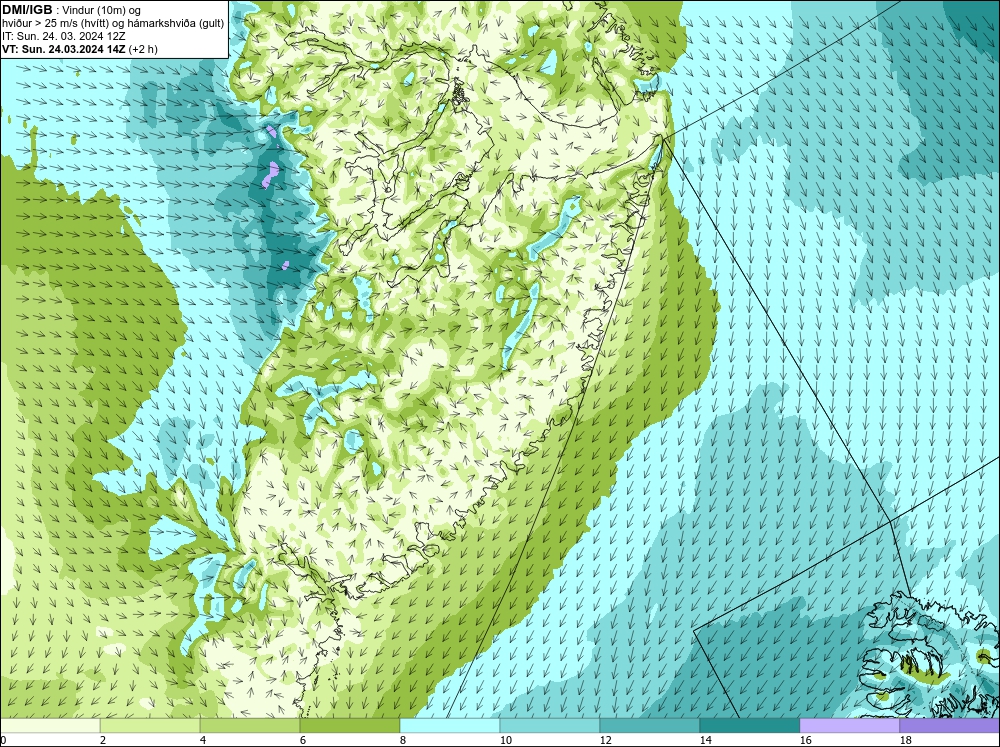Click the legend scale label '12'
The height and width of the screenshot is (747, 1000).
(606, 740)
